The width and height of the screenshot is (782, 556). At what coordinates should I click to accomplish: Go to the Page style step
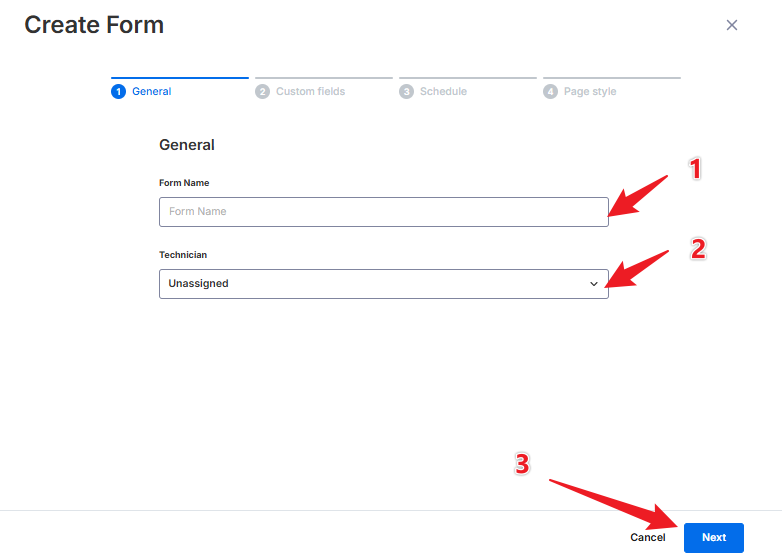590,92
